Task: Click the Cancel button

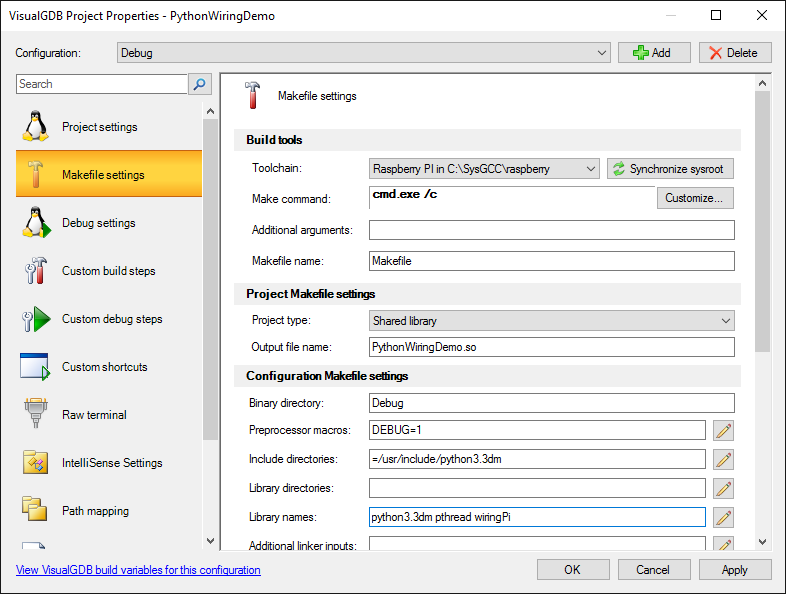Action: pos(654,570)
